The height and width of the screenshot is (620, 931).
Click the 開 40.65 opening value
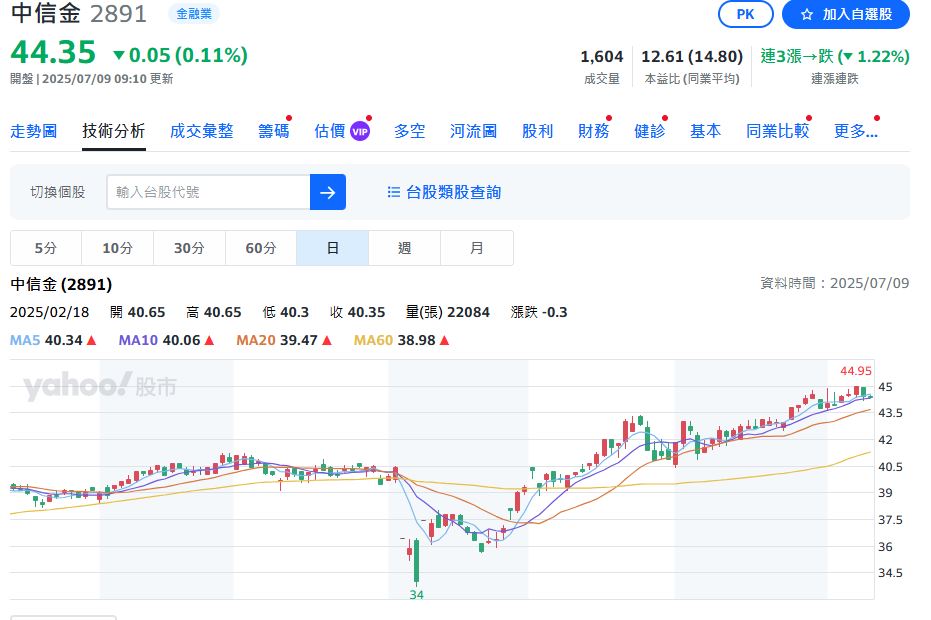click(x=138, y=312)
